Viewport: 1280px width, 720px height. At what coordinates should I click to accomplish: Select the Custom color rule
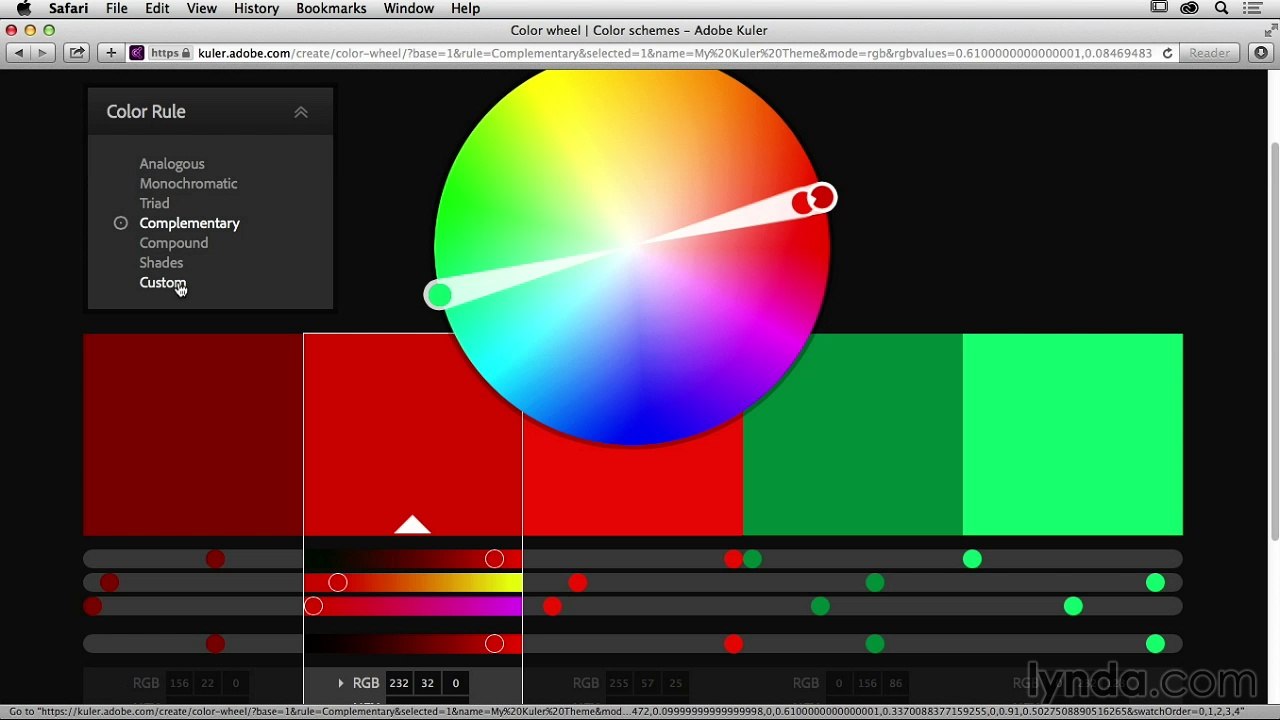pos(162,283)
